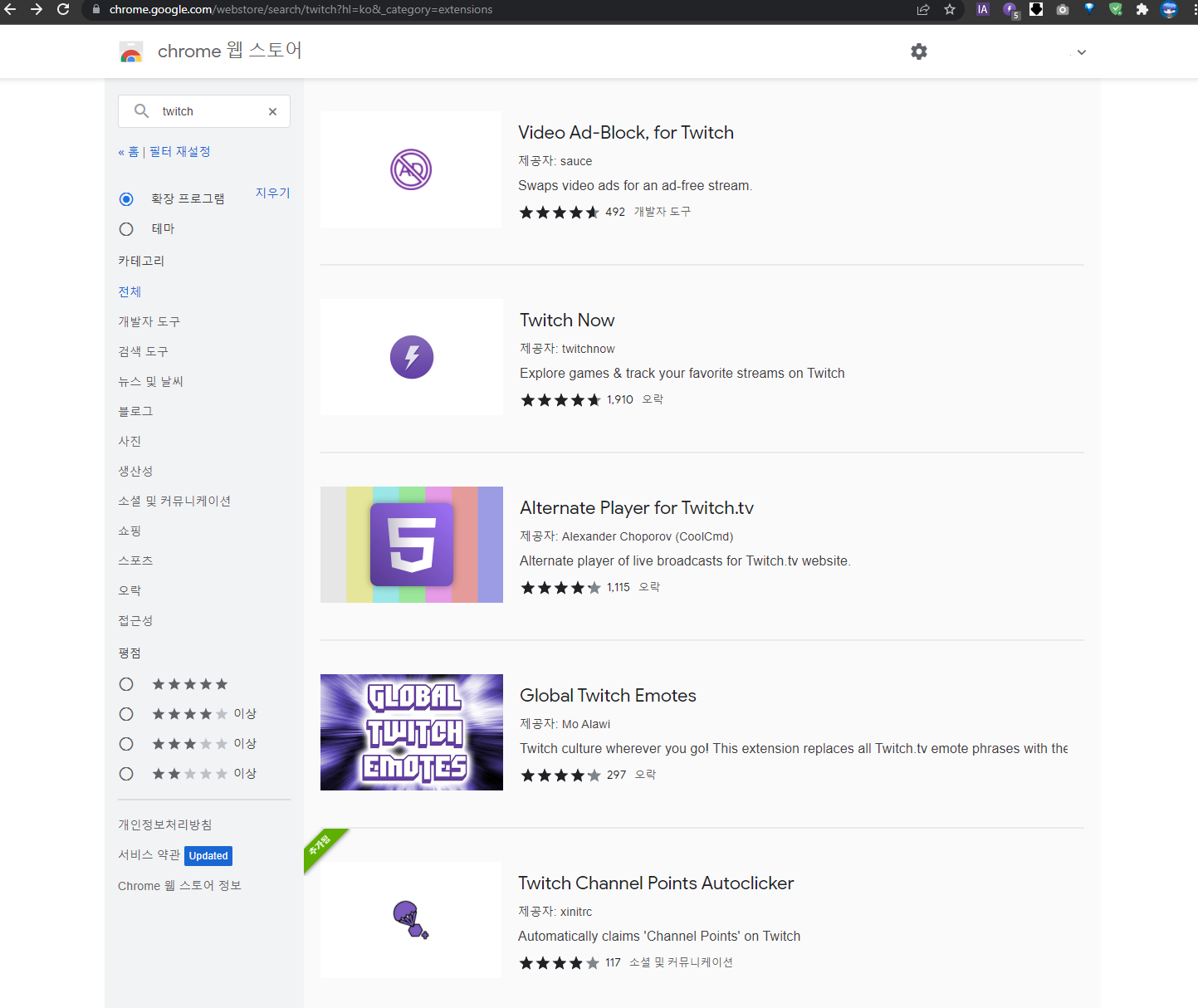Click the 492 rating count text
Image resolution: width=1198 pixels, height=1008 pixels.
615,212
